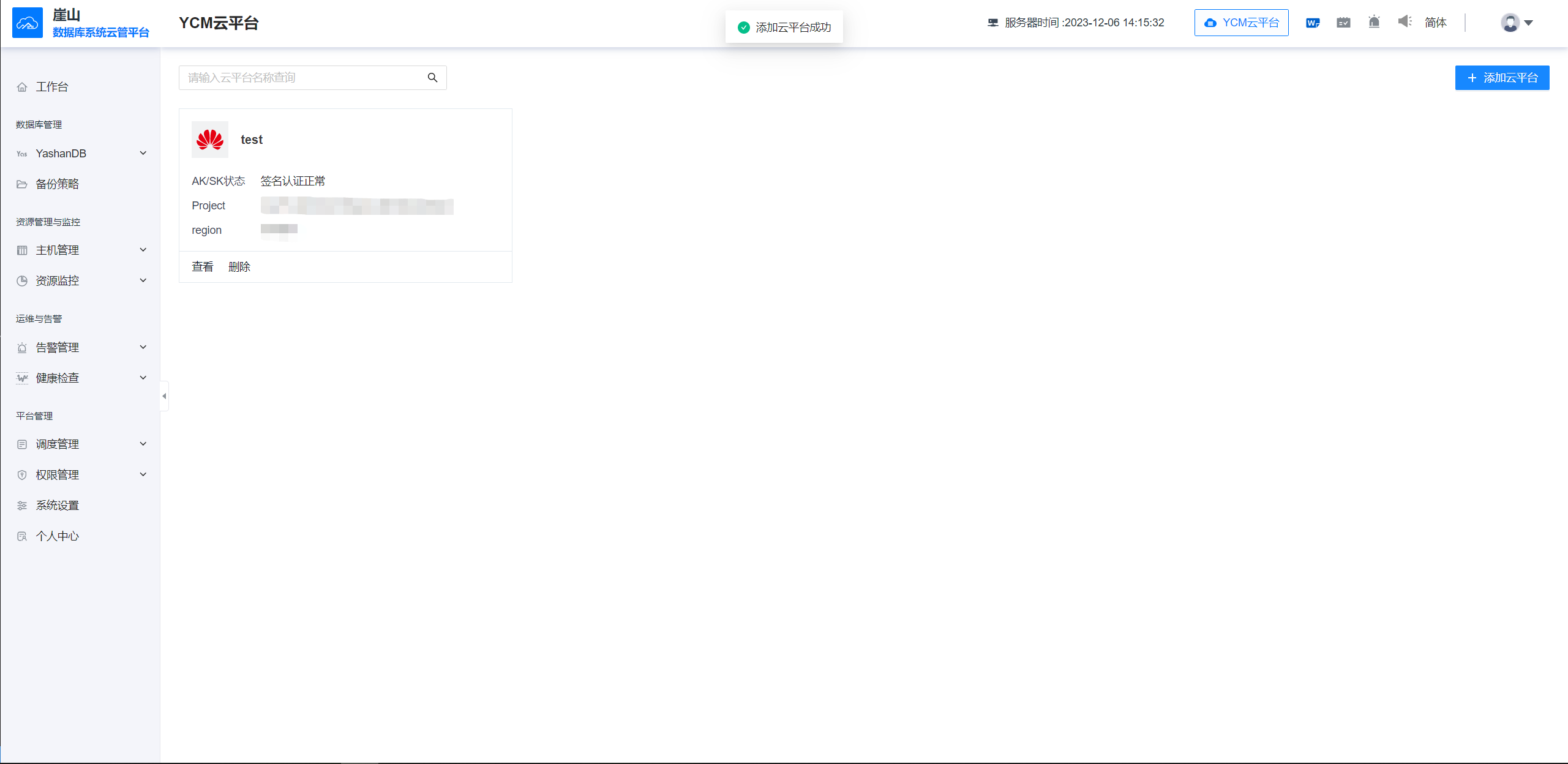1568x764 pixels.
Task: Click the YCM云平台 header button
Action: point(1241,23)
